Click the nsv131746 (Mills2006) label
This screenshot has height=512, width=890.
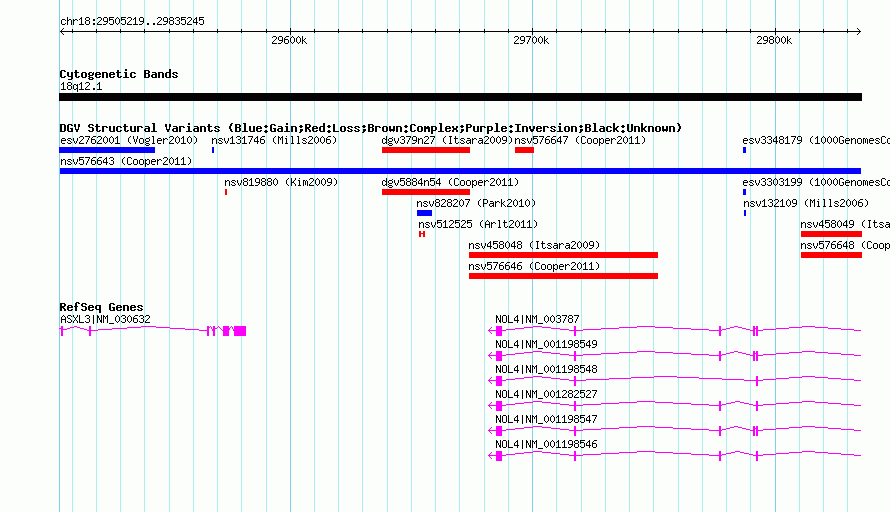pos(274,140)
